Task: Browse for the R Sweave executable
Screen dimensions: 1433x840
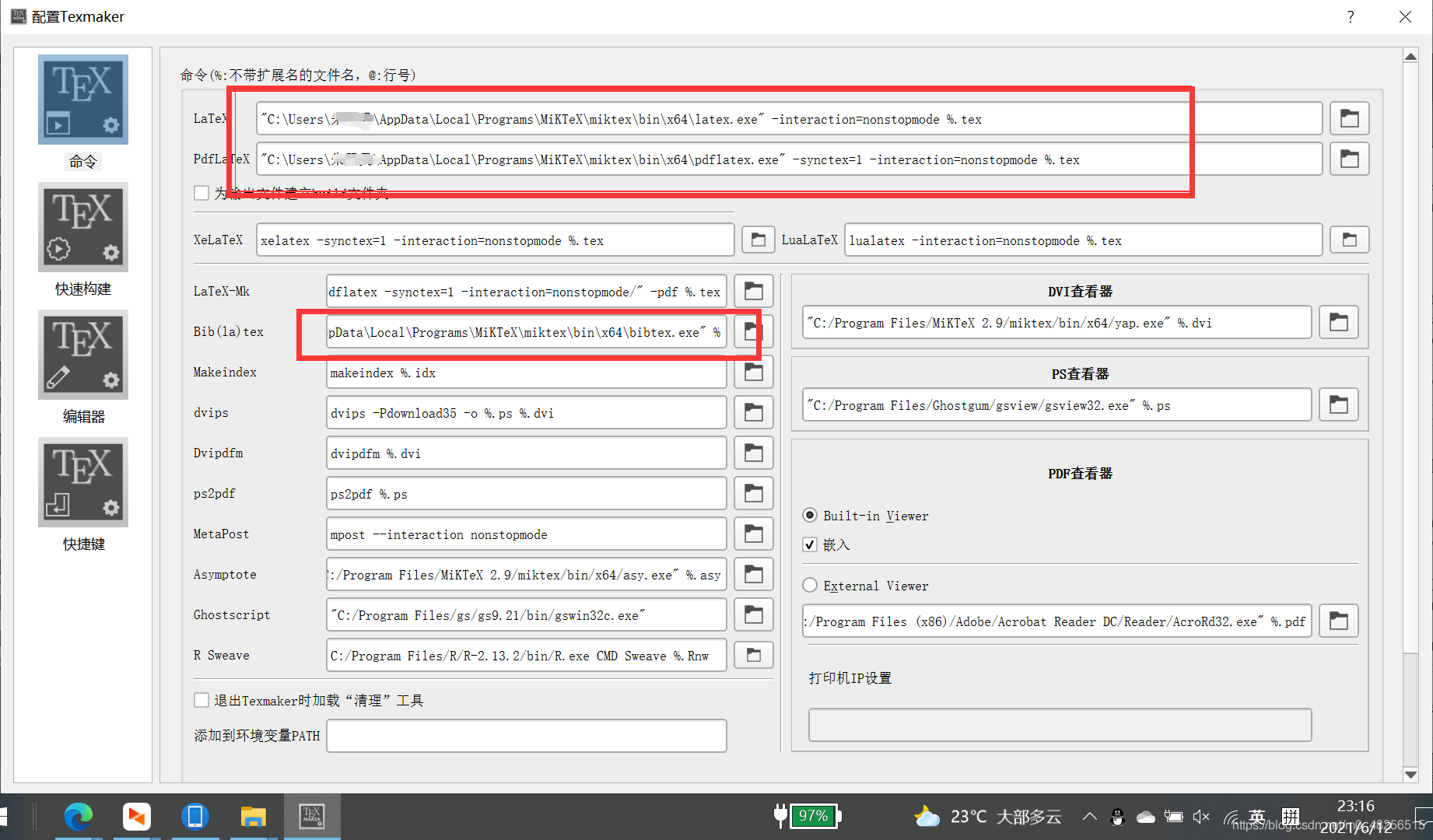Action: click(753, 655)
